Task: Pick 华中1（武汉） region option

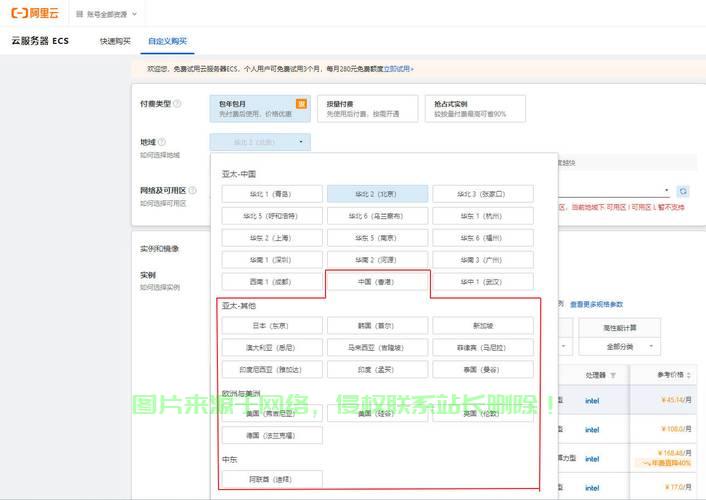Action: 483,282
